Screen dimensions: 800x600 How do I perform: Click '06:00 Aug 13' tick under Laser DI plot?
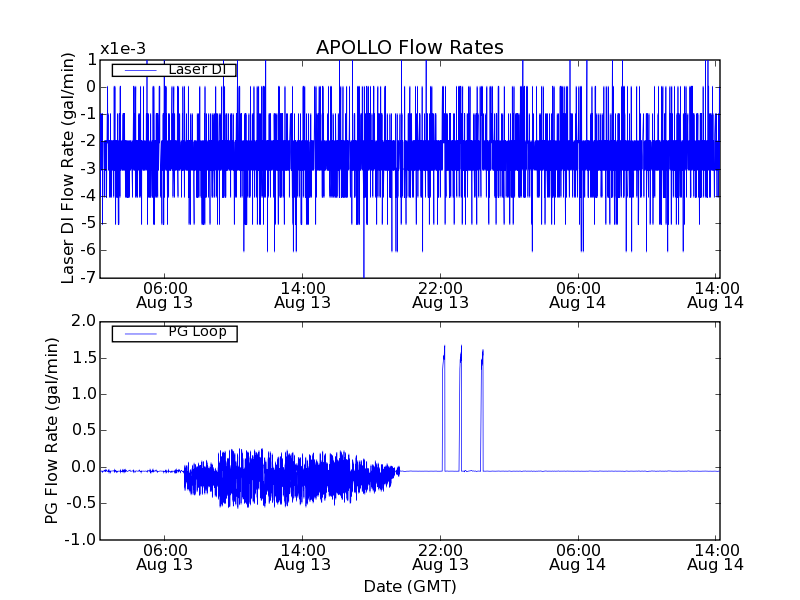click(164, 296)
